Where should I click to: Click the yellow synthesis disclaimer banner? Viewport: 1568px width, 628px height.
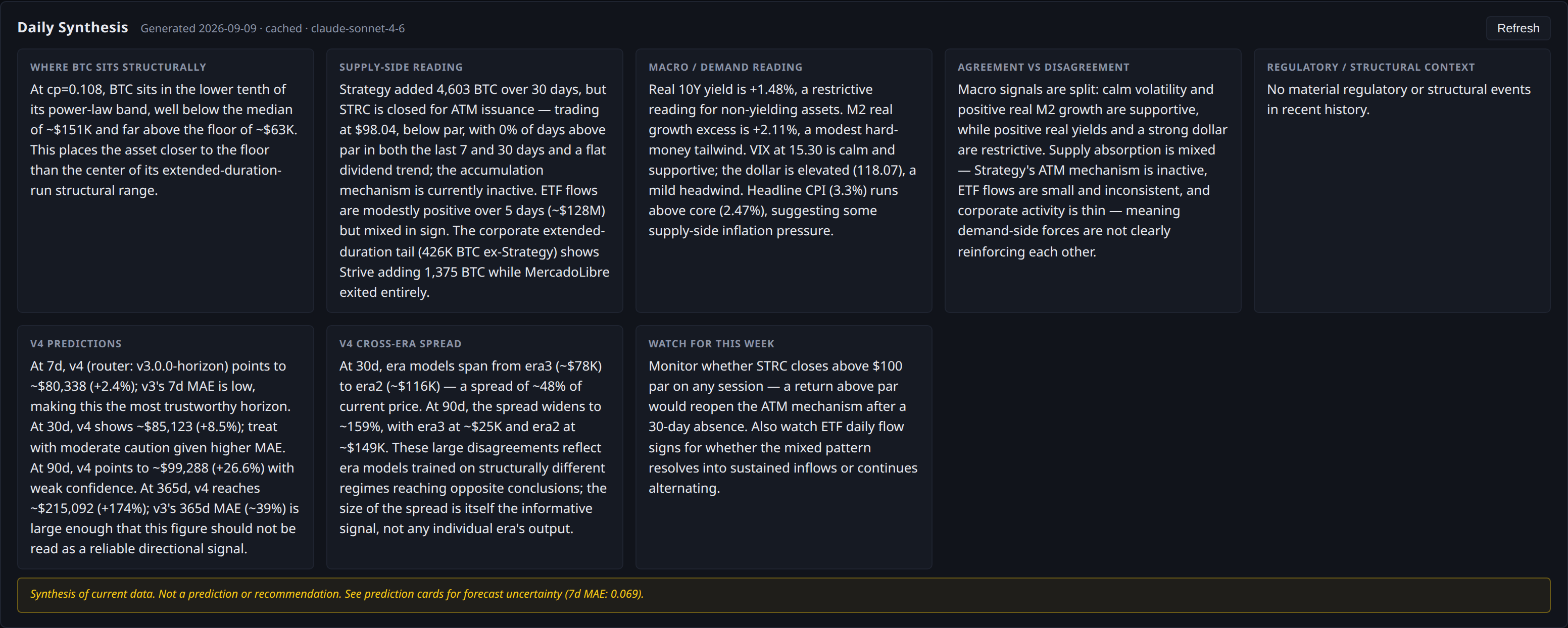[783, 595]
